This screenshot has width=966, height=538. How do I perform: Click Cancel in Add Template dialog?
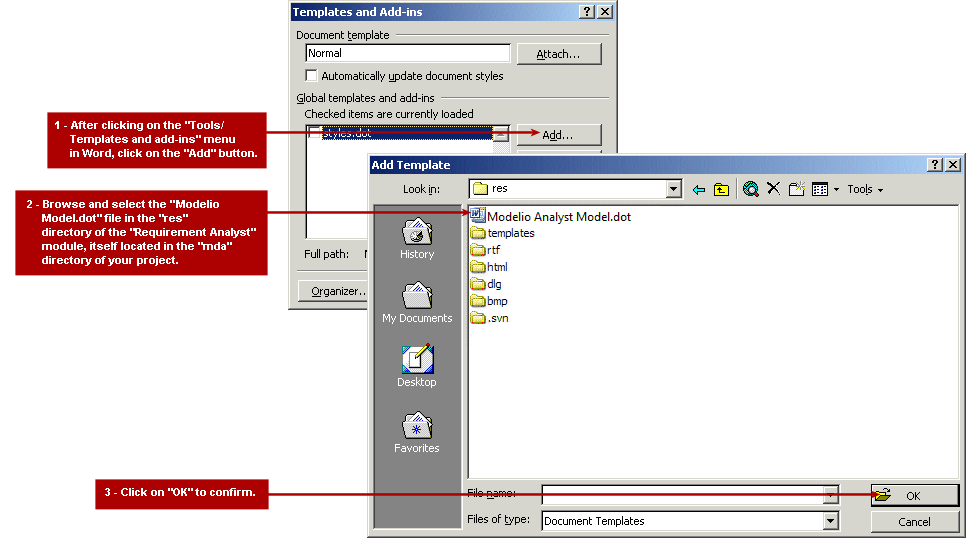click(915, 522)
